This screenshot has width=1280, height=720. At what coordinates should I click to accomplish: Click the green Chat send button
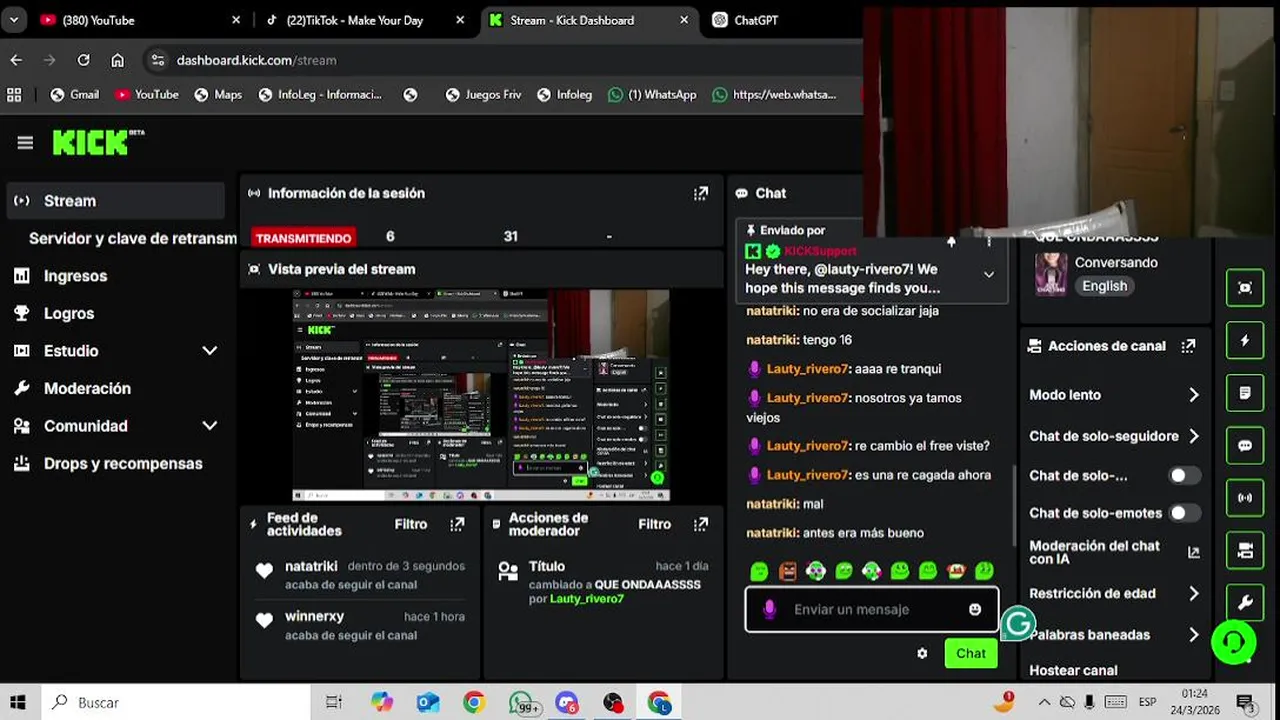[970, 653]
